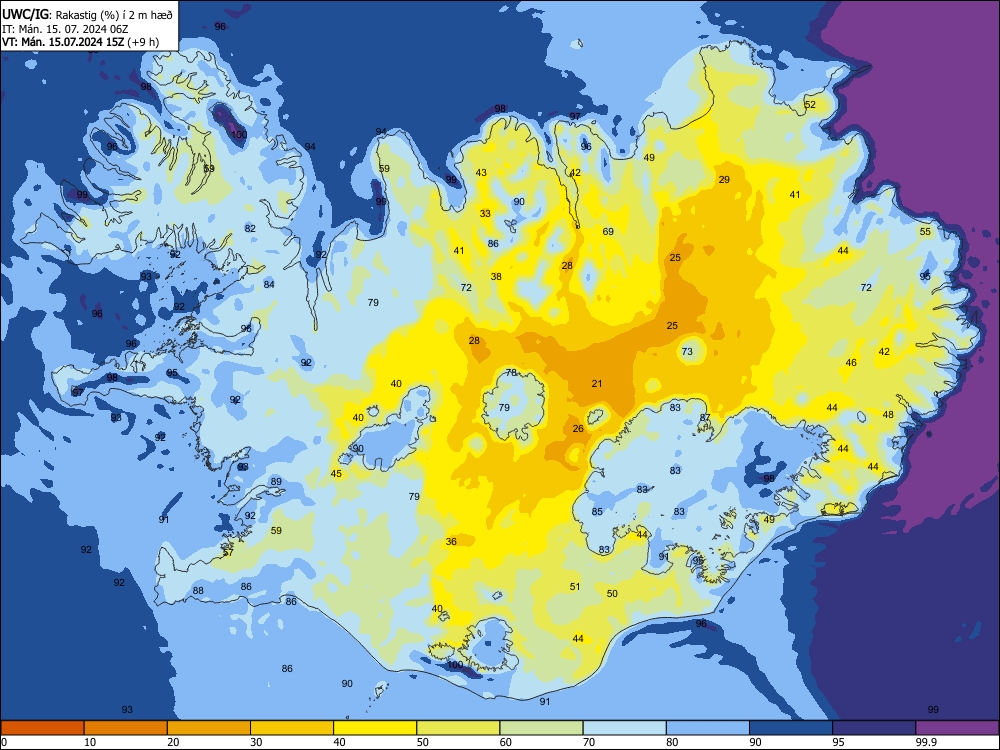This screenshot has width=1000, height=750.
Task: Click the medium blue 80–90 legend swatch
Action: 708,728
